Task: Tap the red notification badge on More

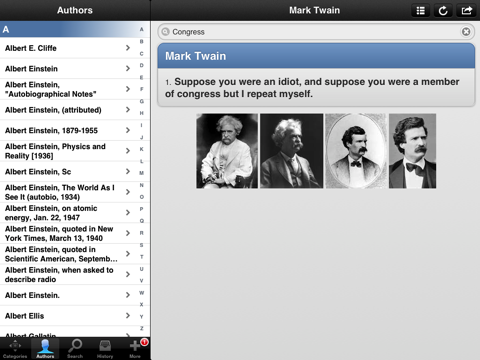Action: [x=144, y=342]
